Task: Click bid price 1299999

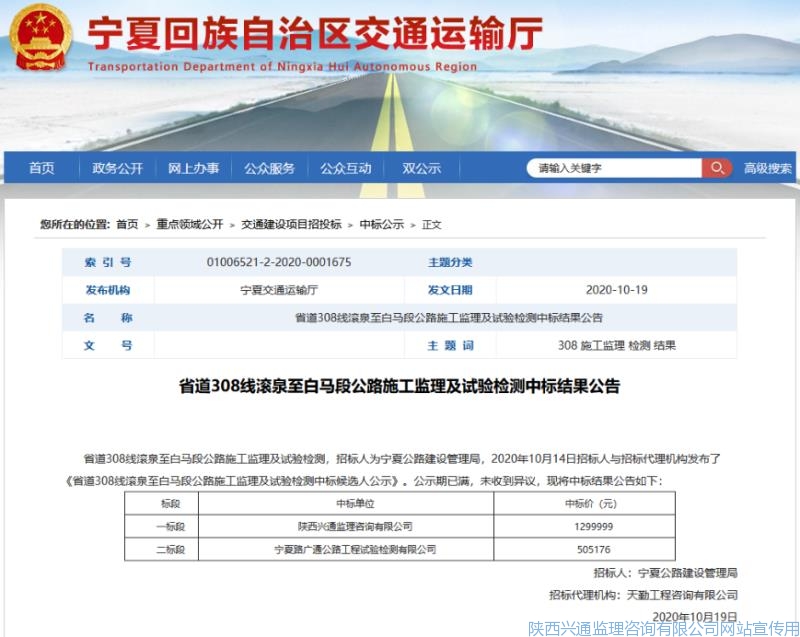Action: 593,526
